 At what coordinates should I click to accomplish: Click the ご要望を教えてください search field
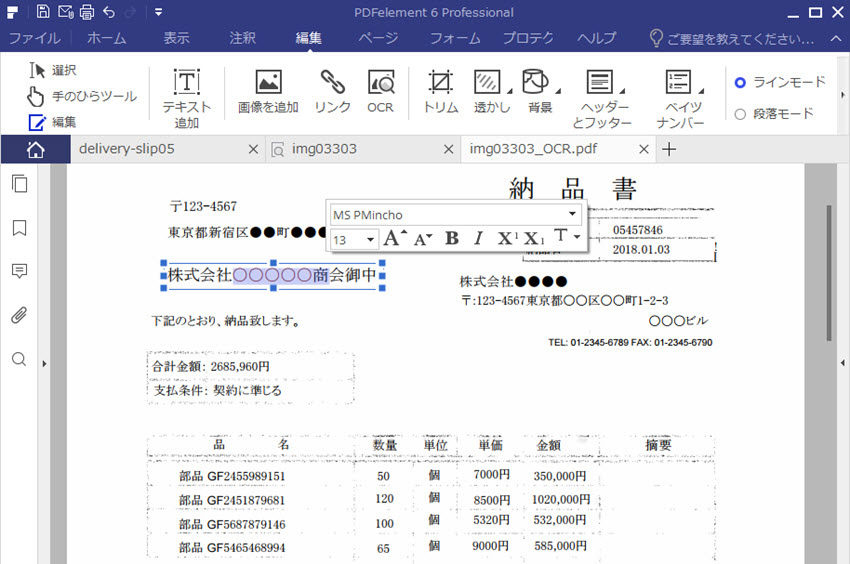pyautogui.click(x=732, y=39)
